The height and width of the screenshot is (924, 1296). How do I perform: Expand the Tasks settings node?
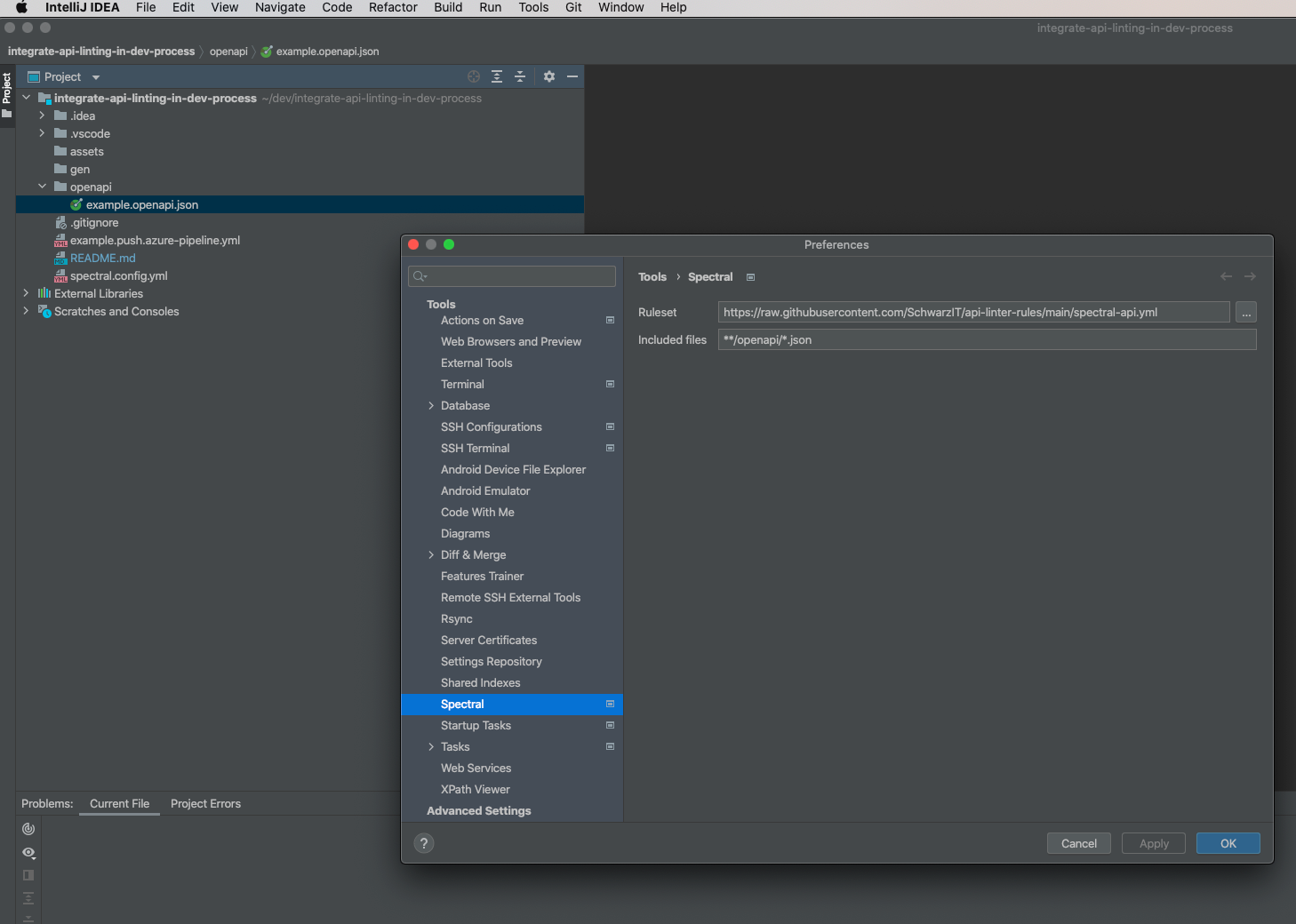click(x=431, y=747)
